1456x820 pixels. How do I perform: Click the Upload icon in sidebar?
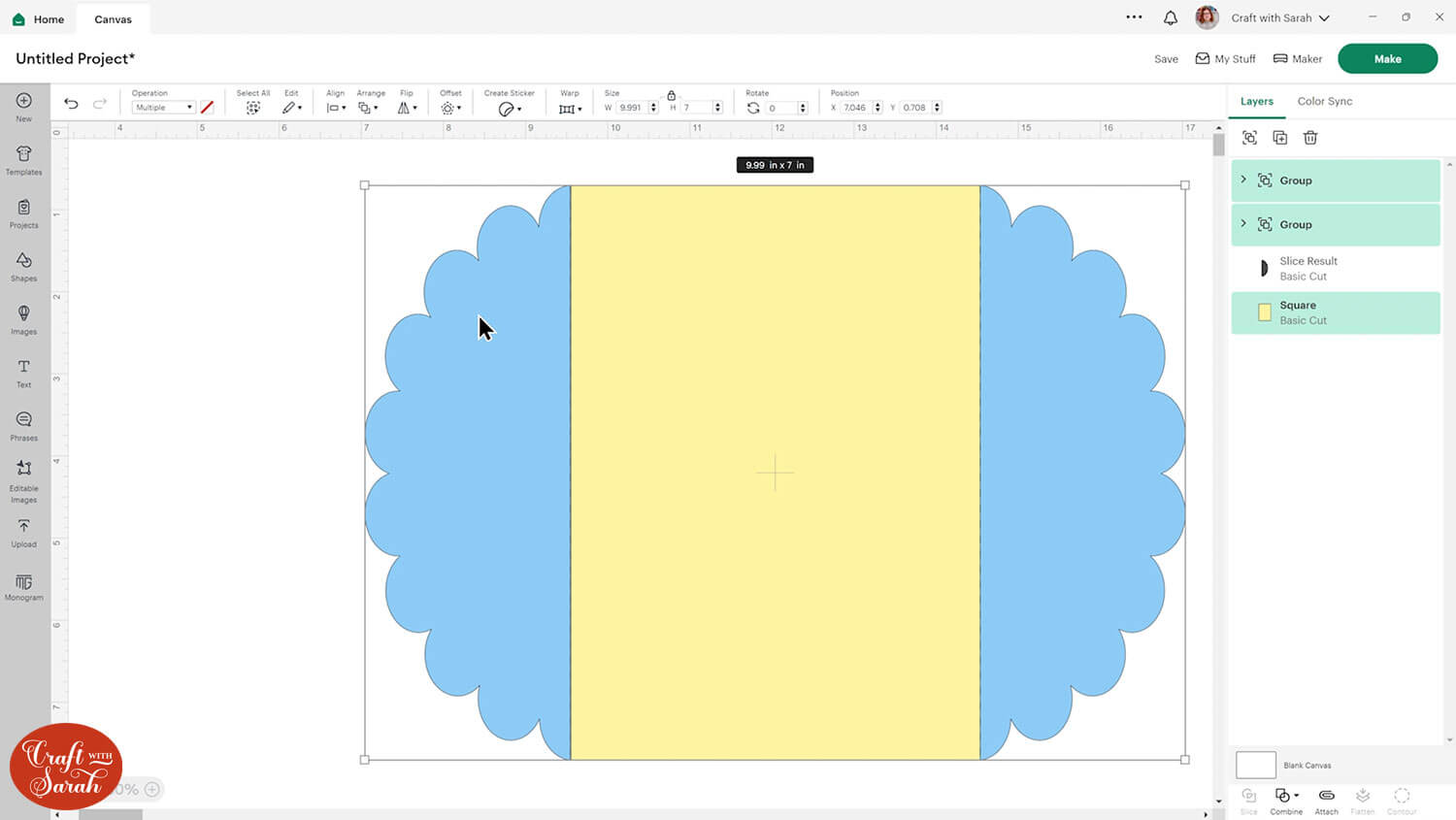click(24, 531)
